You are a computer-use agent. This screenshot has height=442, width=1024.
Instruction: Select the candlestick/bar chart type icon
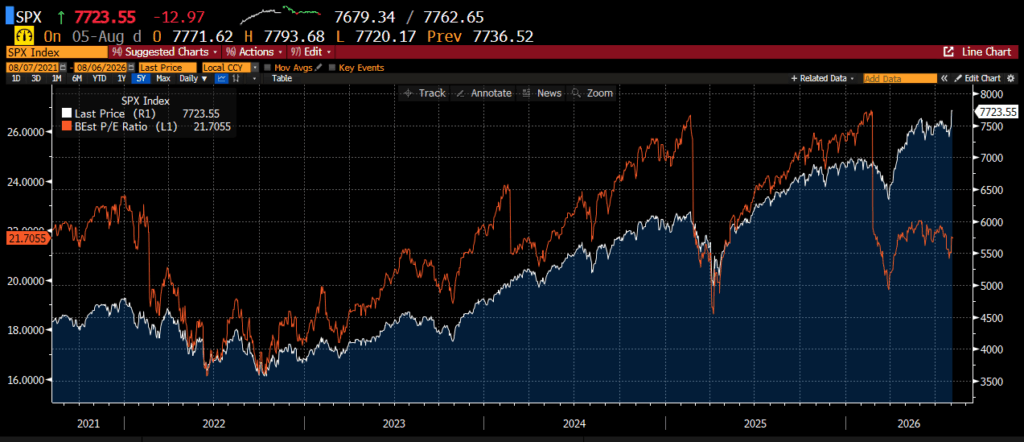[236, 78]
